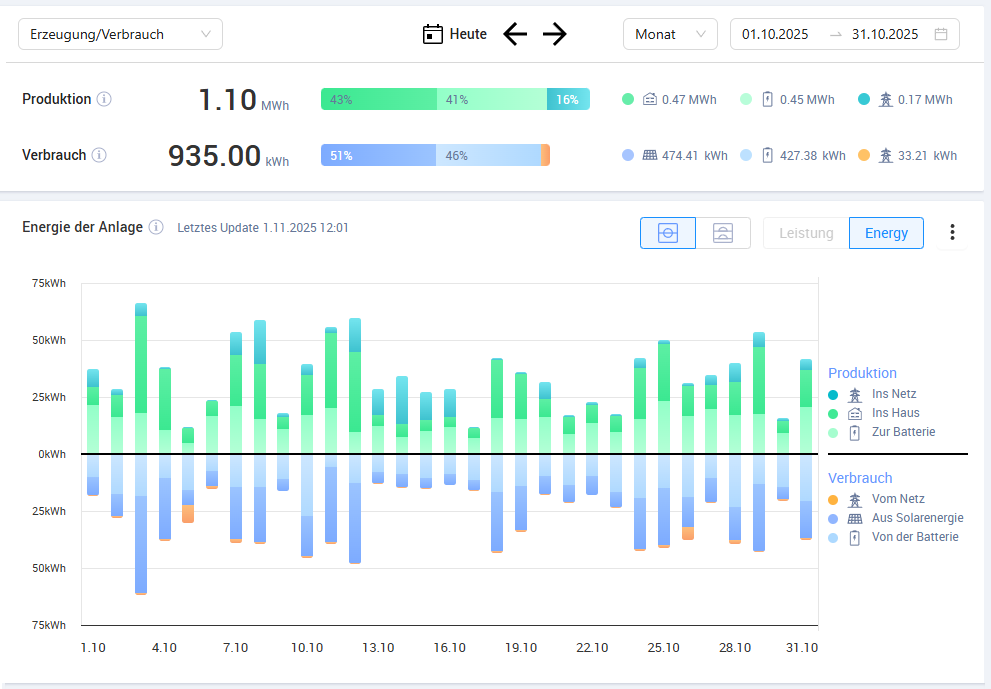Click the 16% segment of production bar
Screen dimensions: 991x689
(568, 99)
